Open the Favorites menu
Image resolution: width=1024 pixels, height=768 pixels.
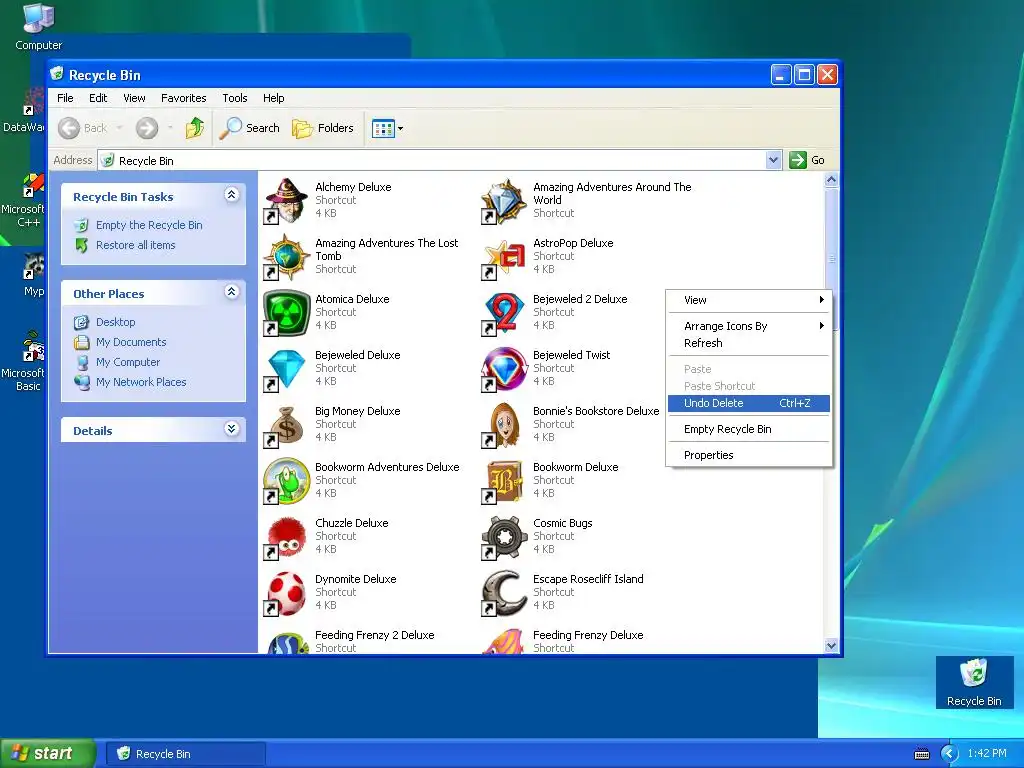point(184,98)
